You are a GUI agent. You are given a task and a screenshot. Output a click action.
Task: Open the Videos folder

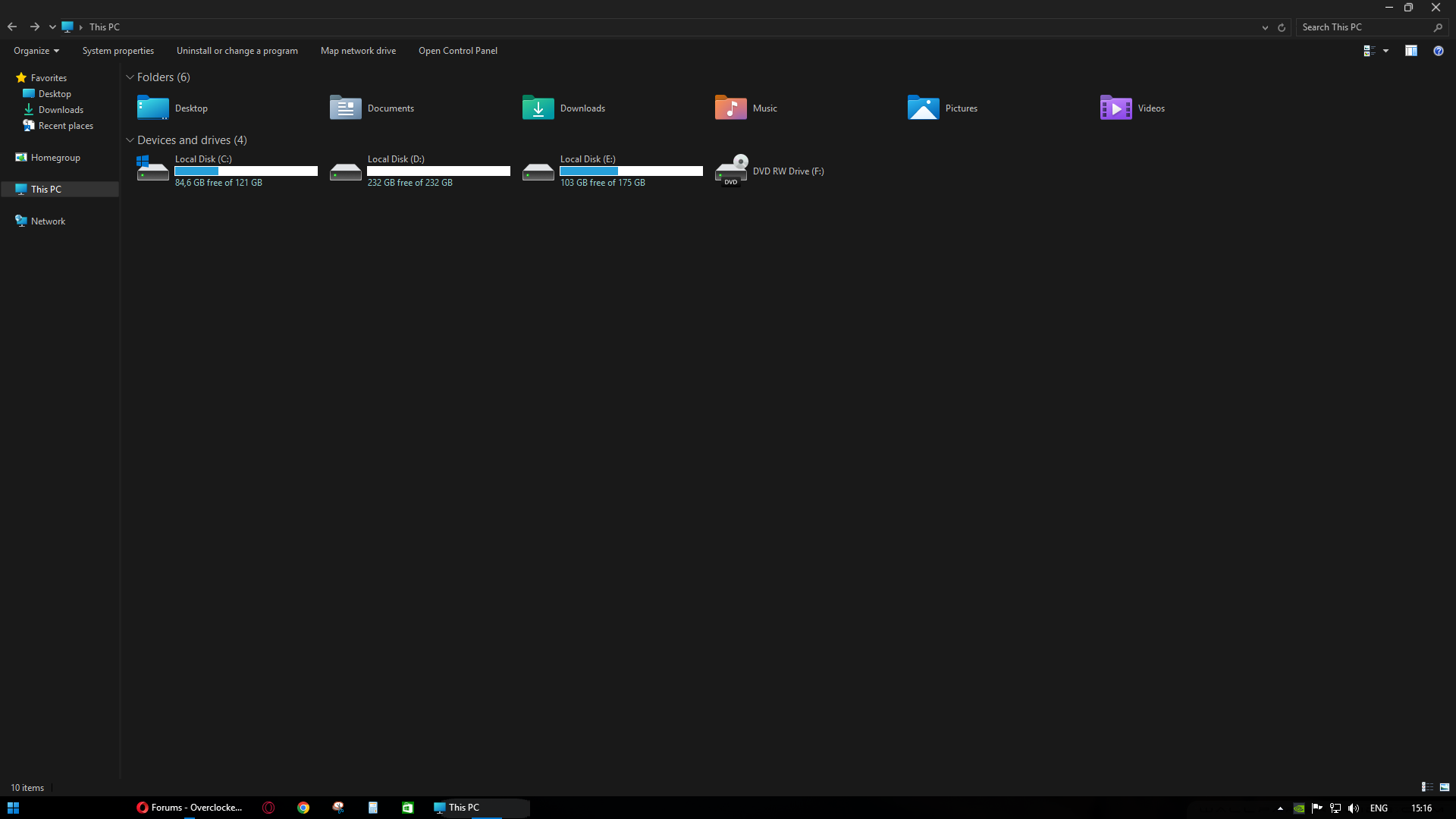pyautogui.click(x=1116, y=108)
